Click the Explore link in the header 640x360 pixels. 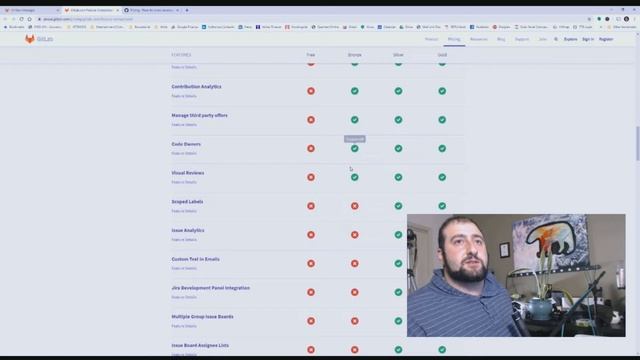pyautogui.click(x=571, y=39)
